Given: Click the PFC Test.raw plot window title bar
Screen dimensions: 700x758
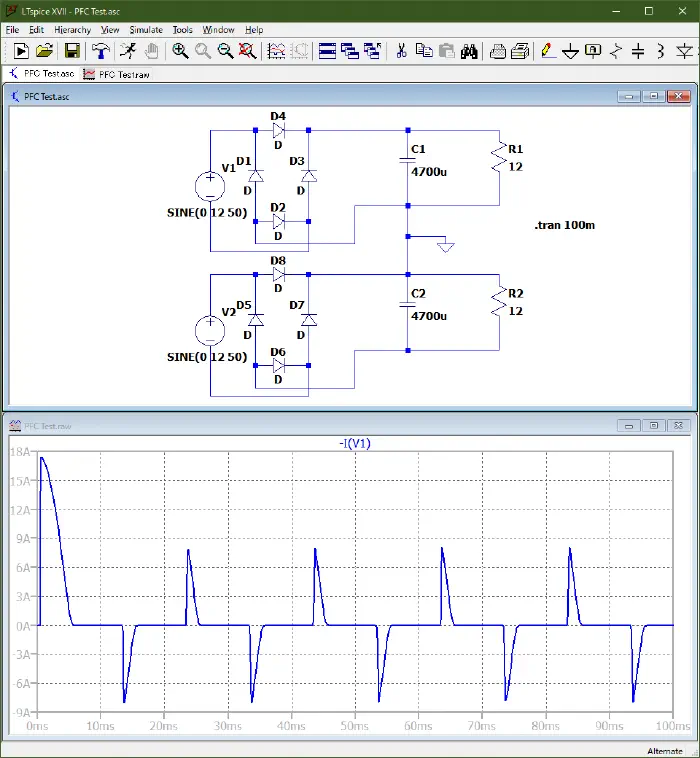Looking at the screenshot, I should (300, 425).
